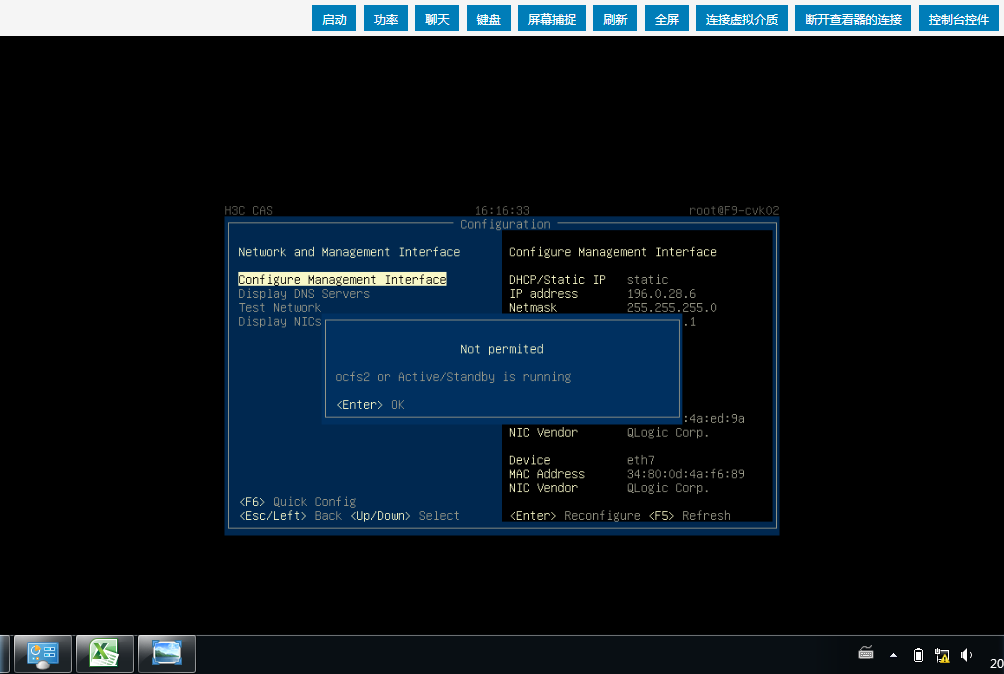Click the 'Not permited' dialog title
The image size is (1004, 674).
click(x=501, y=349)
